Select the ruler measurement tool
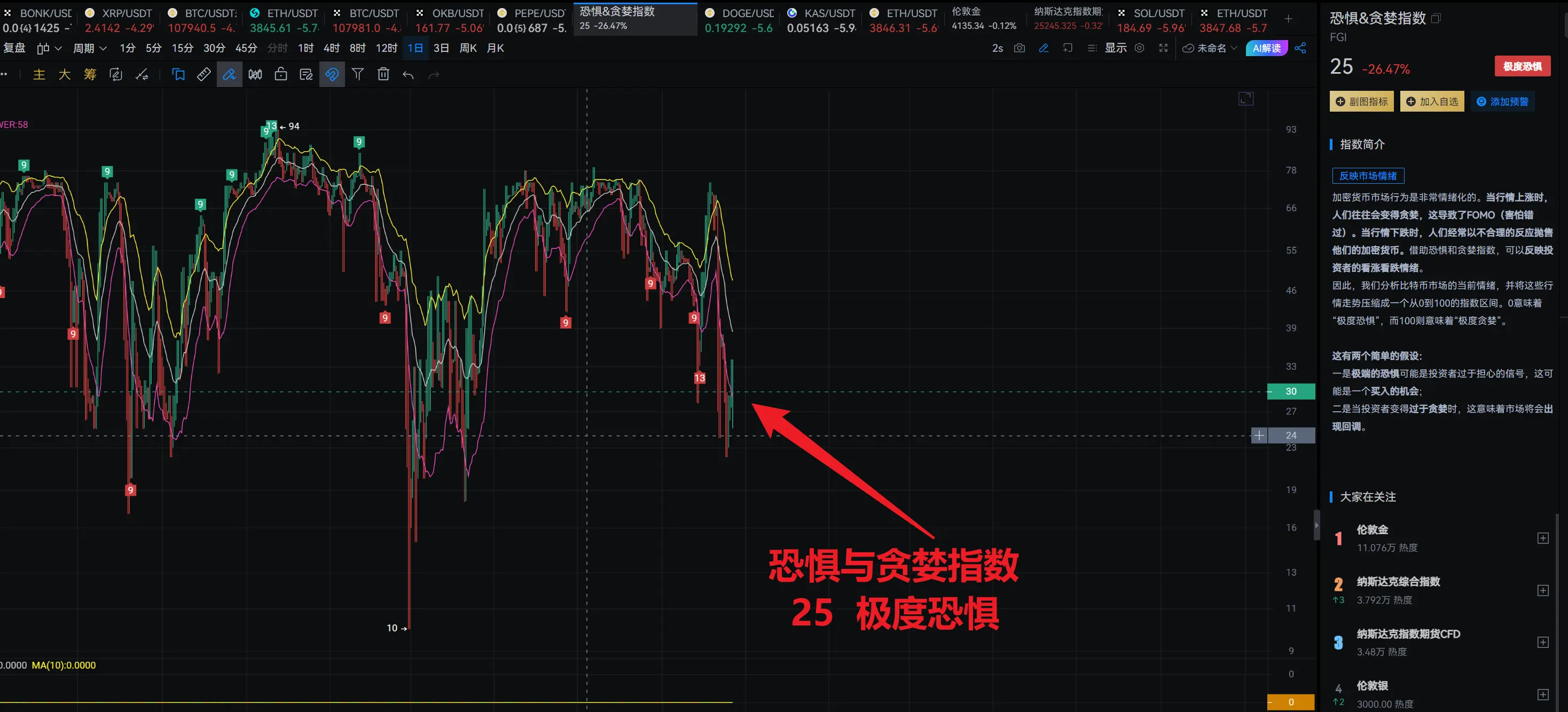Image resolution: width=1568 pixels, height=712 pixels. 204,74
